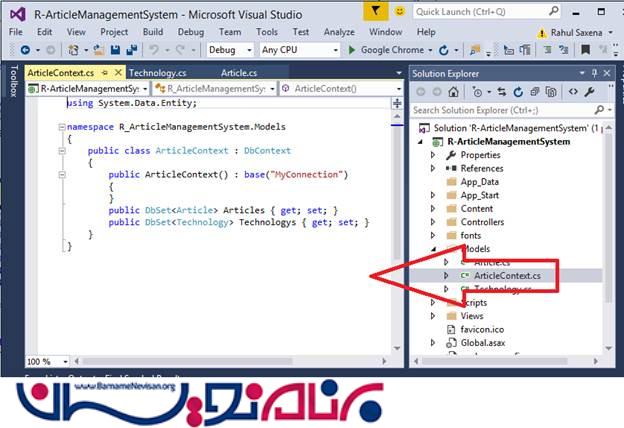Switch to the Technology.cs tab

[155, 73]
